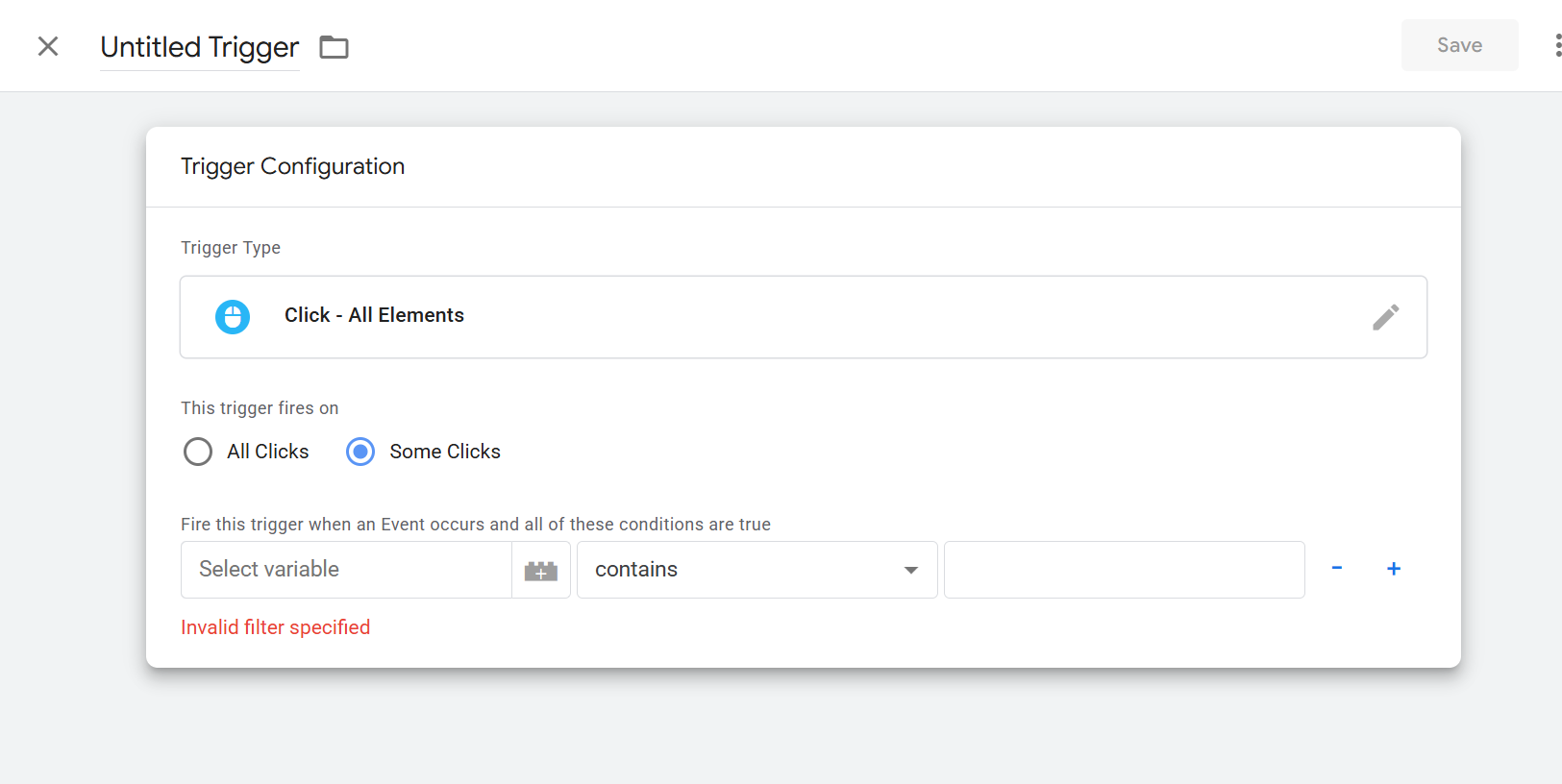Click the pencil icon to edit trigger type

(x=1385, y=317)
